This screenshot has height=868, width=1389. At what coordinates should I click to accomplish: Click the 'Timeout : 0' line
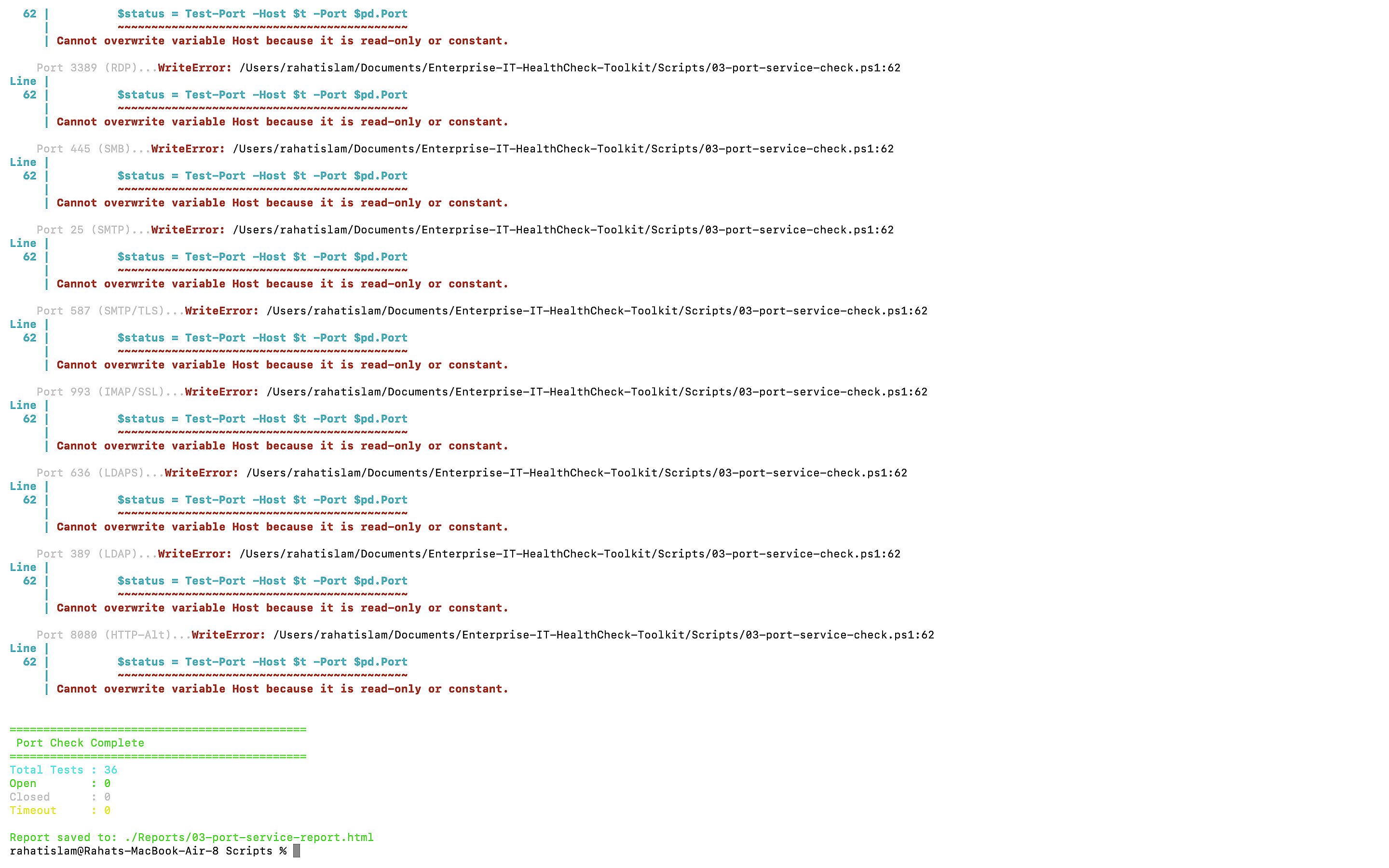pyautogui.click(x=60, y=811)
